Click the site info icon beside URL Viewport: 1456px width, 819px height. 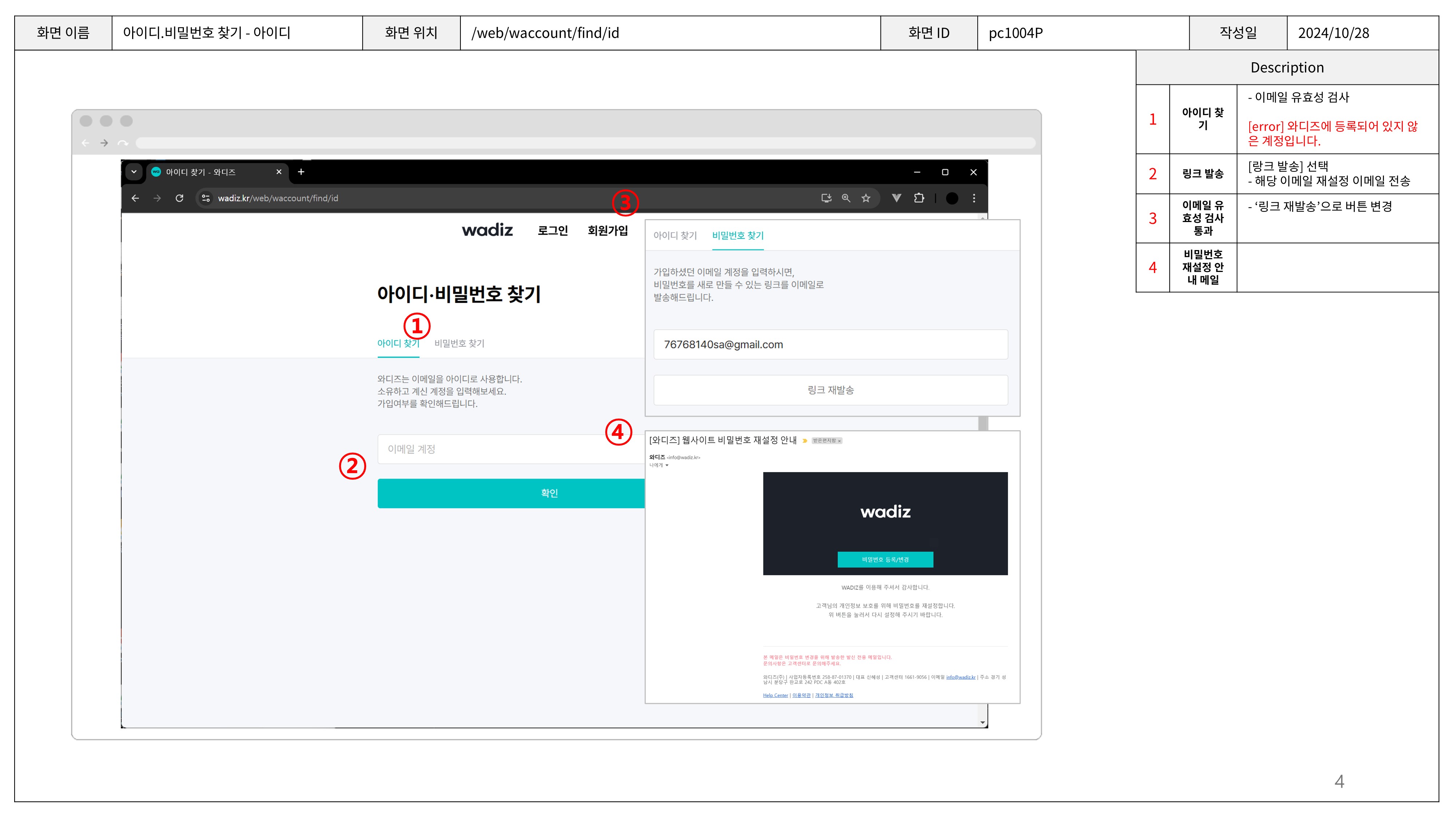206,198
